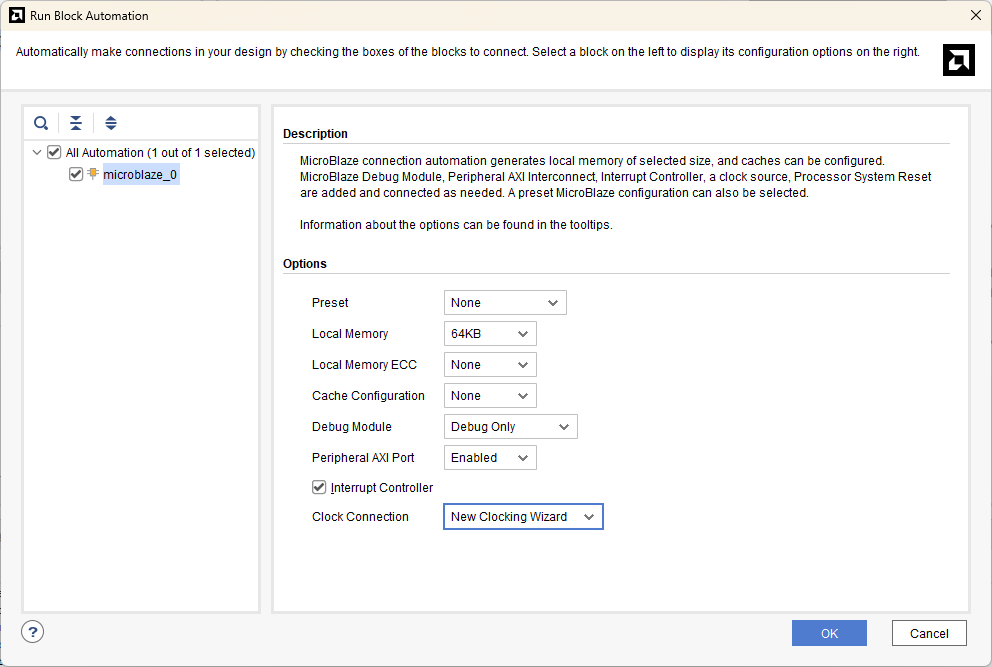992x667 pixels.
Task: Click the AMD logo icon
Action: (958, 60)
